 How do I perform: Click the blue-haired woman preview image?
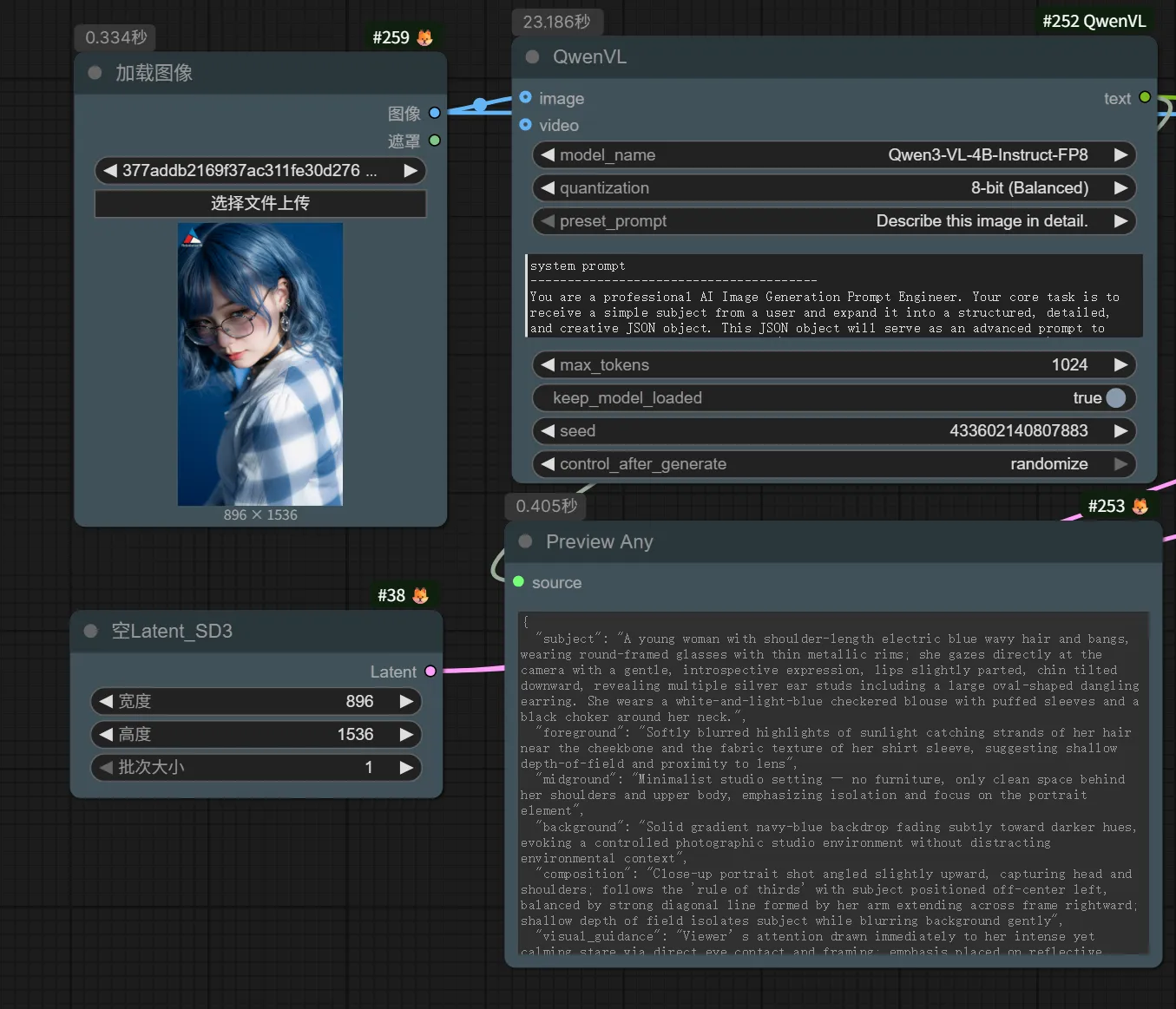[260, 364]
